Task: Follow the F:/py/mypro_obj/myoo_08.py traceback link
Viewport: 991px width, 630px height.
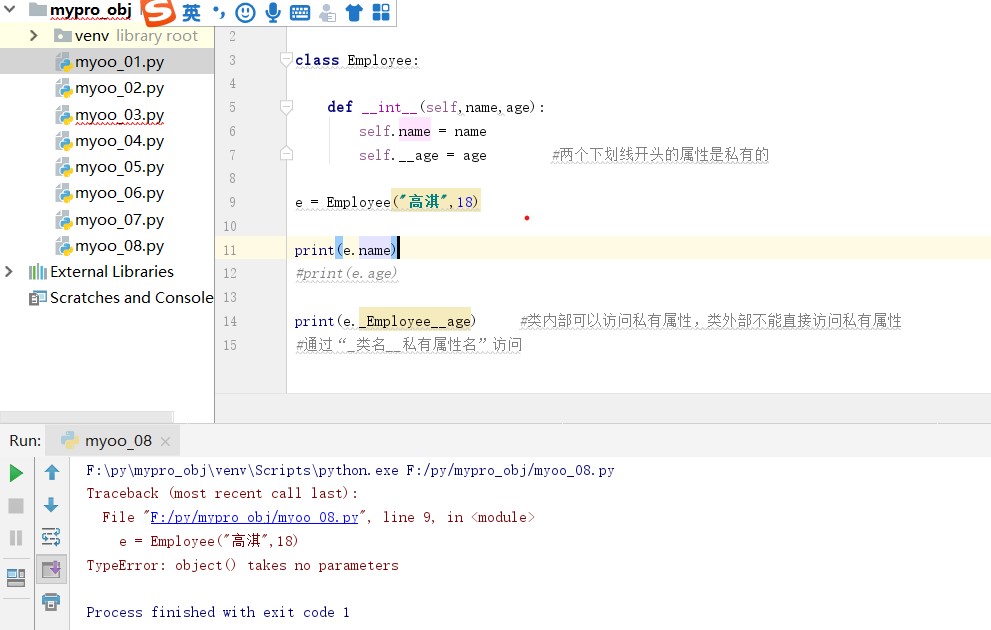Action: point(254,518)
